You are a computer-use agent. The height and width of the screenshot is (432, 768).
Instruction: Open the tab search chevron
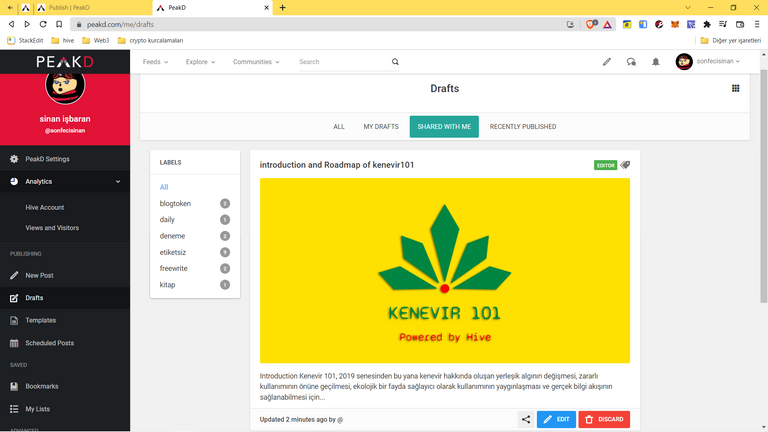click(688, 8)
